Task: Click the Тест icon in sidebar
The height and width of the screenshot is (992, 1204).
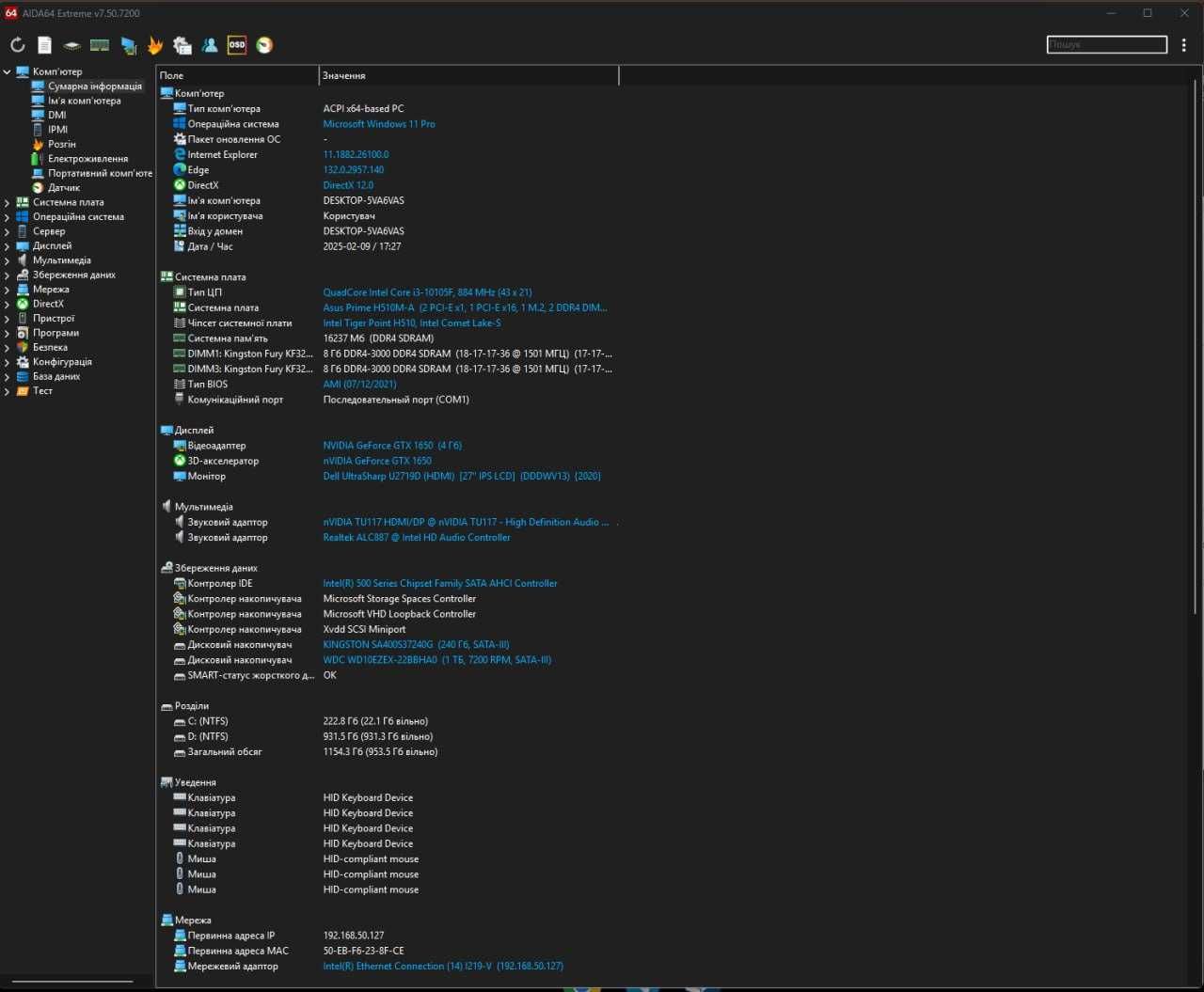Action: (x=23, y=391)
